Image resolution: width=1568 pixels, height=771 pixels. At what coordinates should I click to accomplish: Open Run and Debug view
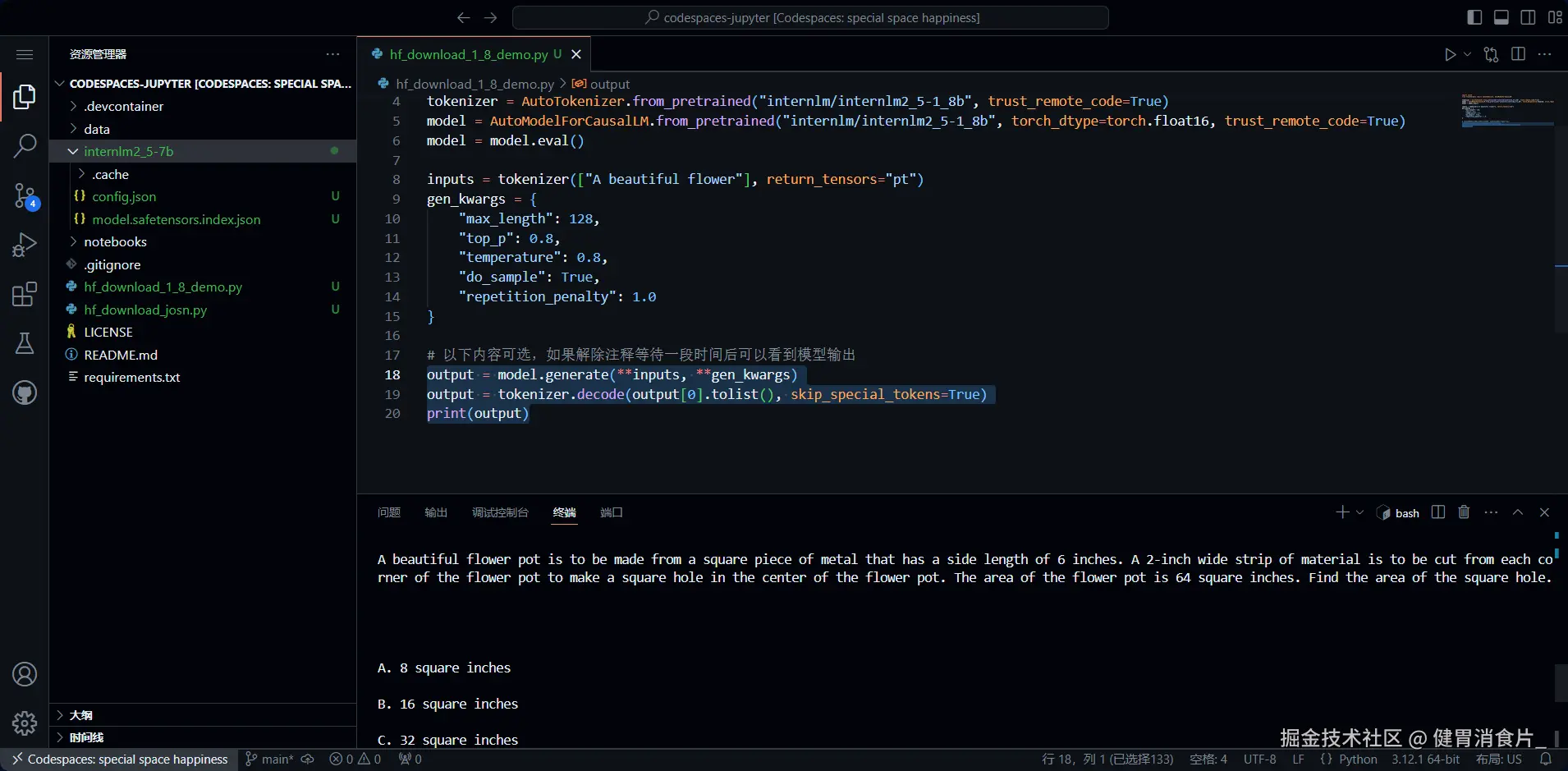tap(25, 245)
